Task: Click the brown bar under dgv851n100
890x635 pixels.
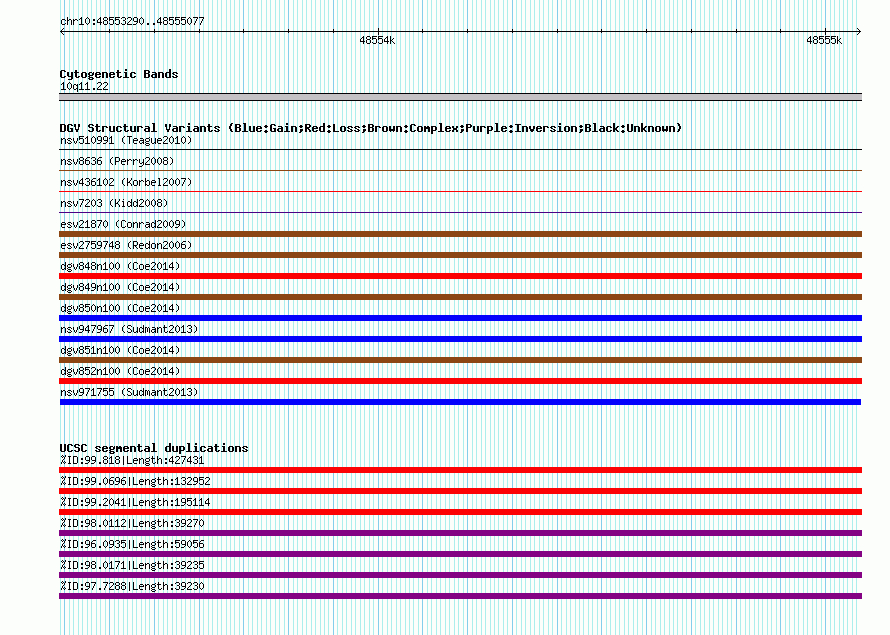Action: point(460,360)
